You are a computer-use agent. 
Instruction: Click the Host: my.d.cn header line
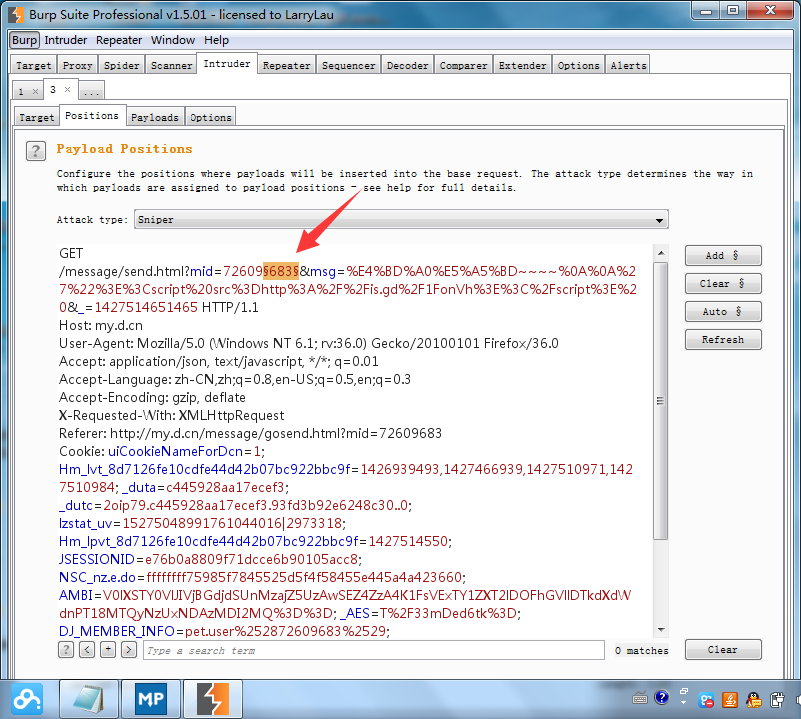(101, 326)
